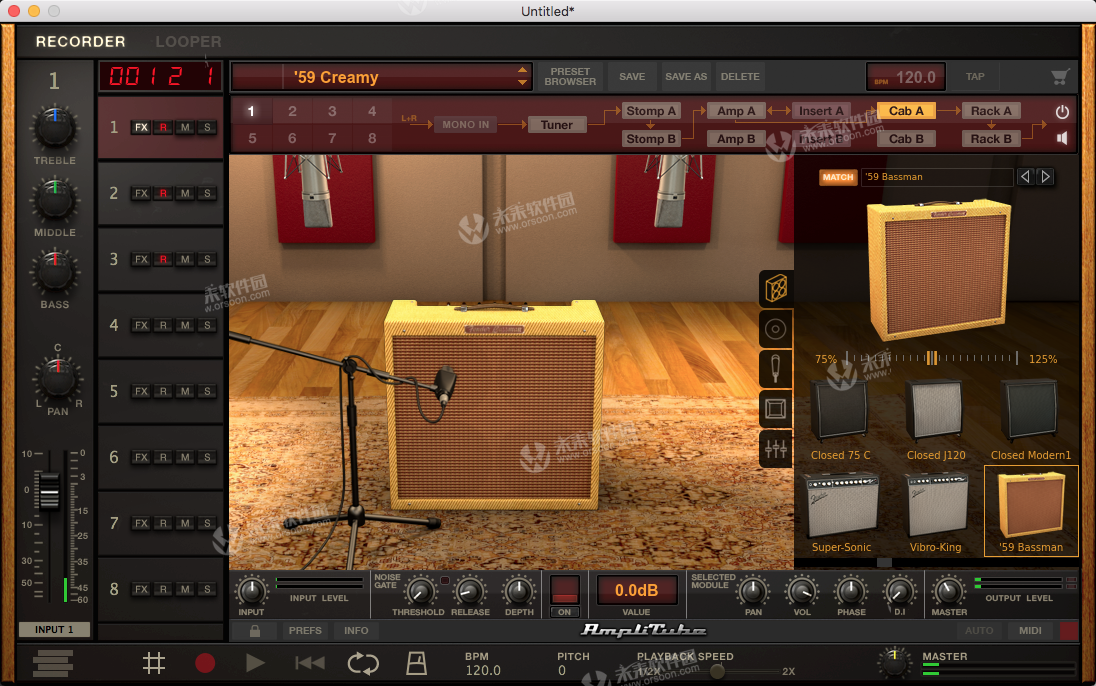
Task: Select the Cab A module tab
Action: (906, 110)
